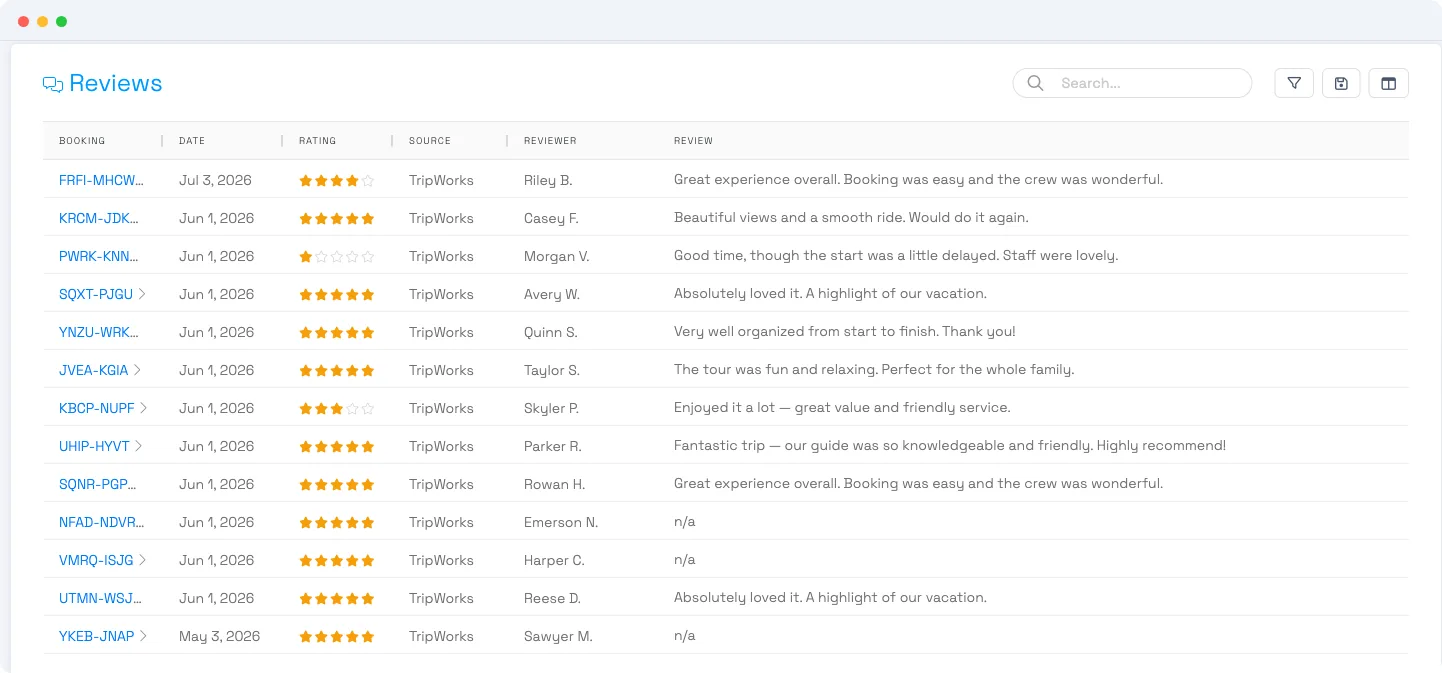Click reviewer name Sawyer M.
Image resolution: width=1442 pixels, height=673 pixels.
[558, 636]
